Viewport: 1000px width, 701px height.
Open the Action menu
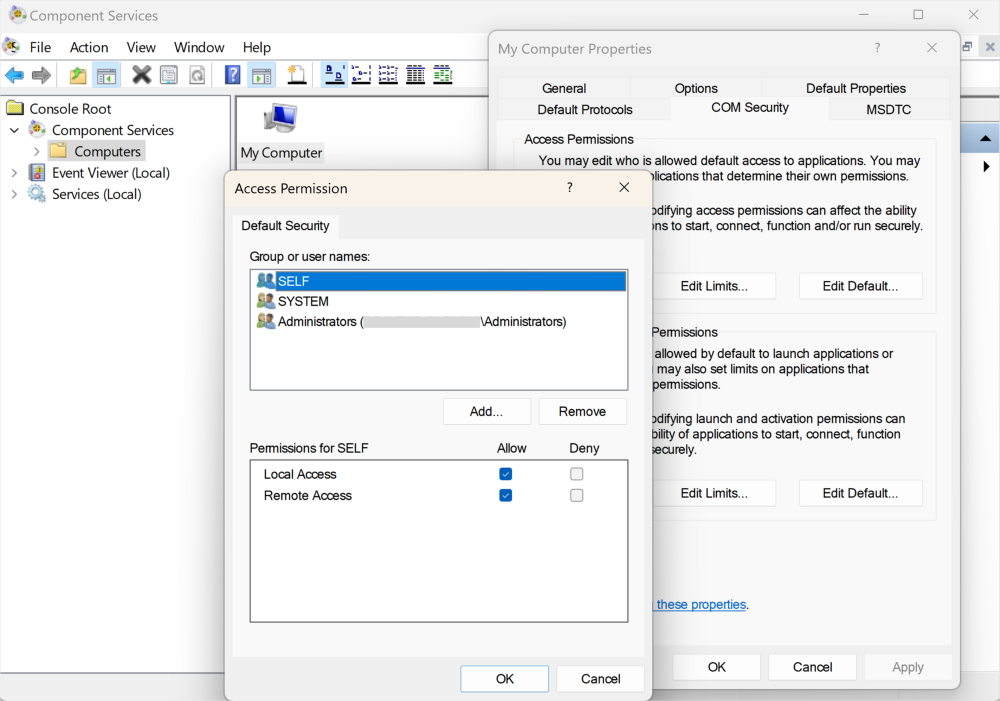pyautogui.click(x=88, y=47)
